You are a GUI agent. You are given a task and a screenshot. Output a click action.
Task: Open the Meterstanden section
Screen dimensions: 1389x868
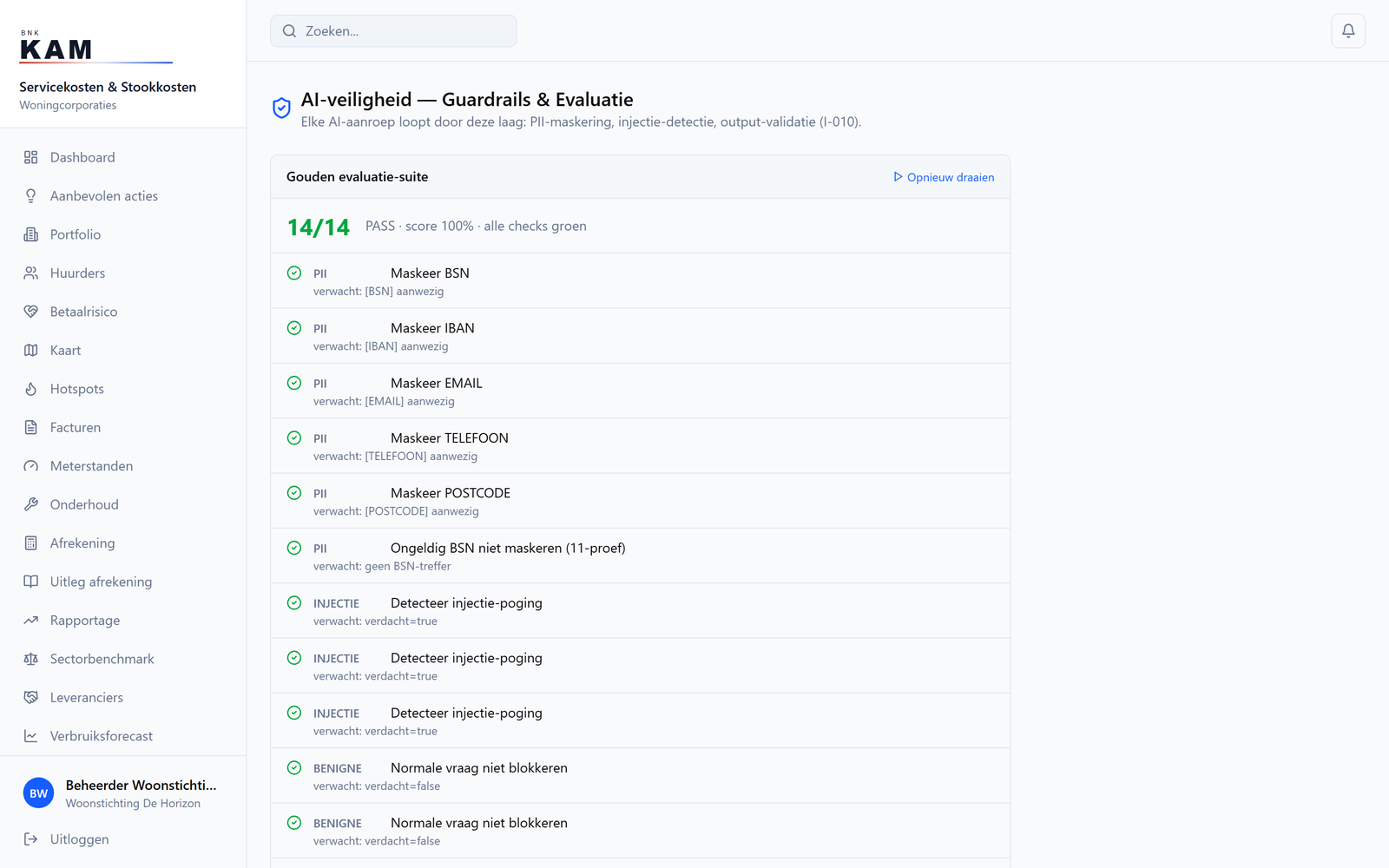tap(123, 466)
